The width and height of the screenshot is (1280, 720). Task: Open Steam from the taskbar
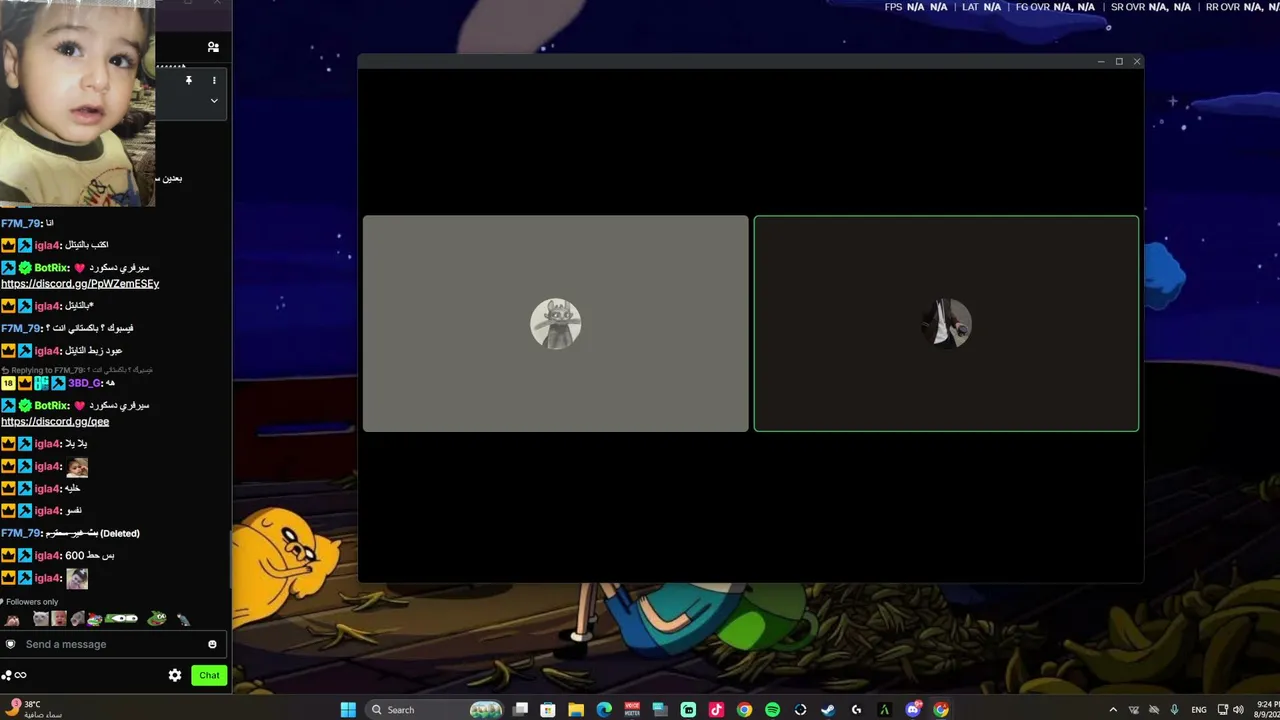click(828, 710)
